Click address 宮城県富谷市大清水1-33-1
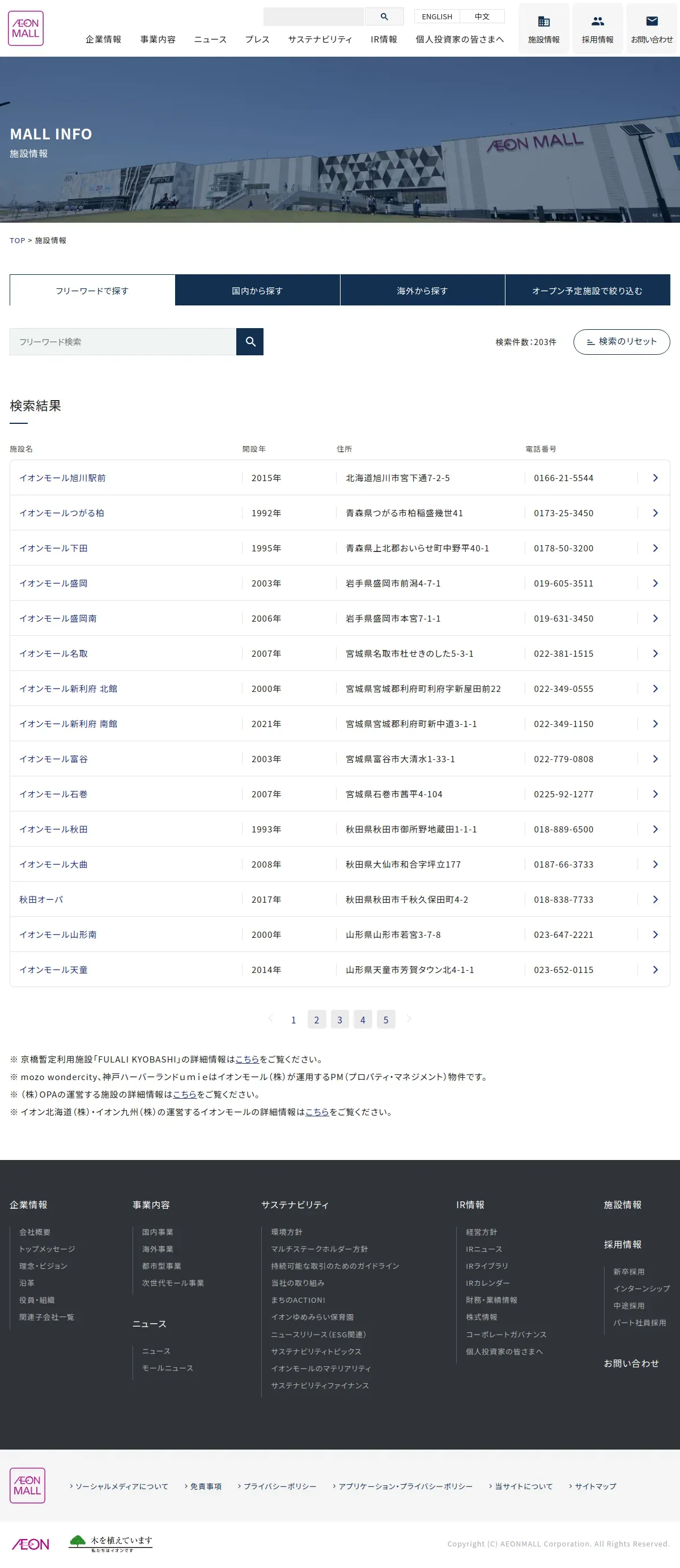The width and height of the screenshot is (680, 1568). pos(401,759)
